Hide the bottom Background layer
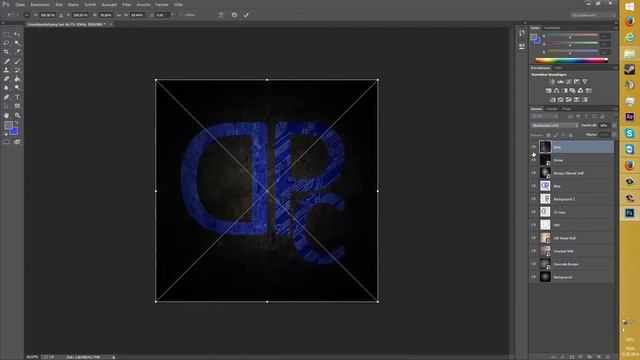The image size is (640, 360). point(533,277)
